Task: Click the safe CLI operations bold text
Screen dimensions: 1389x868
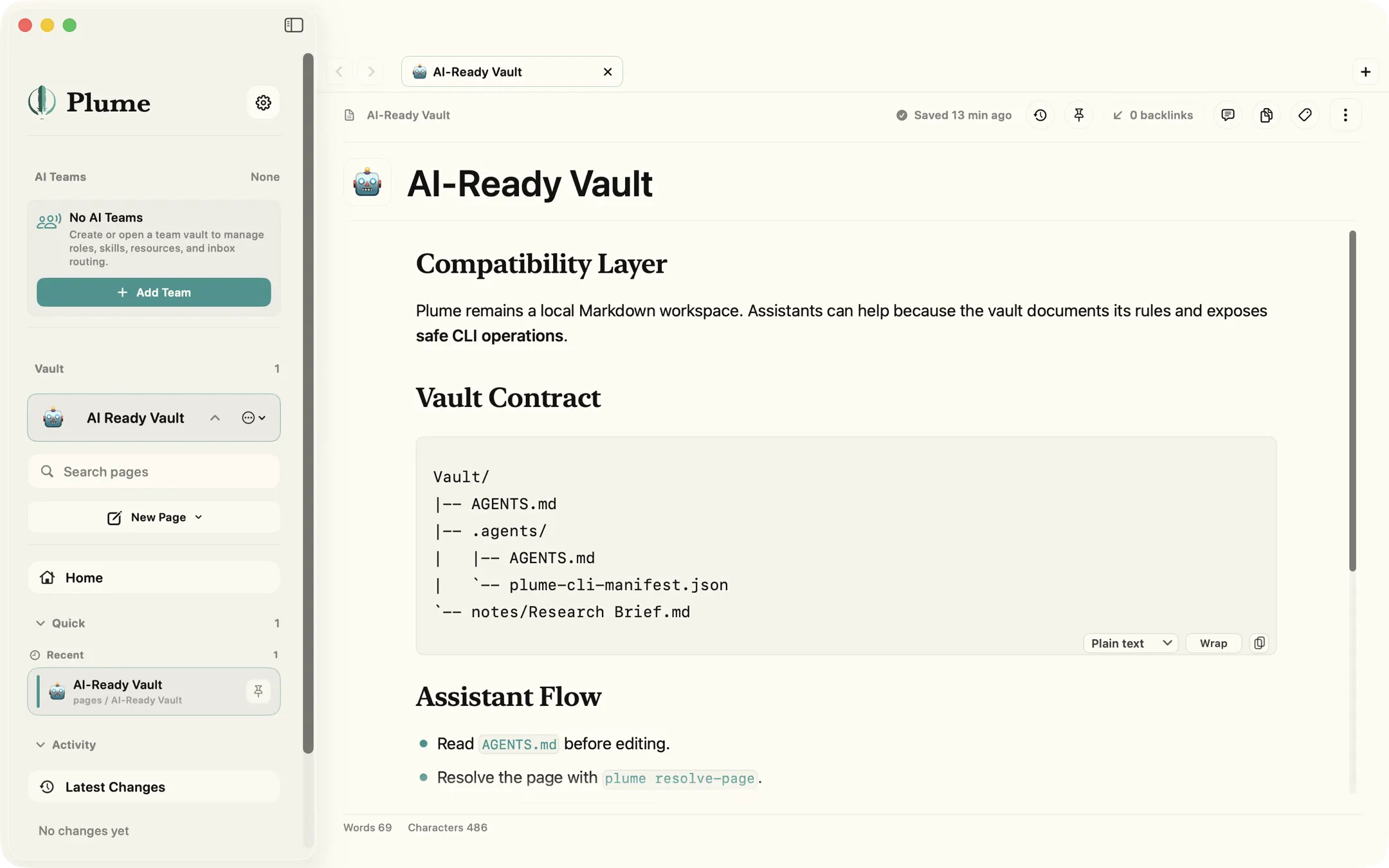Action: 489,336
